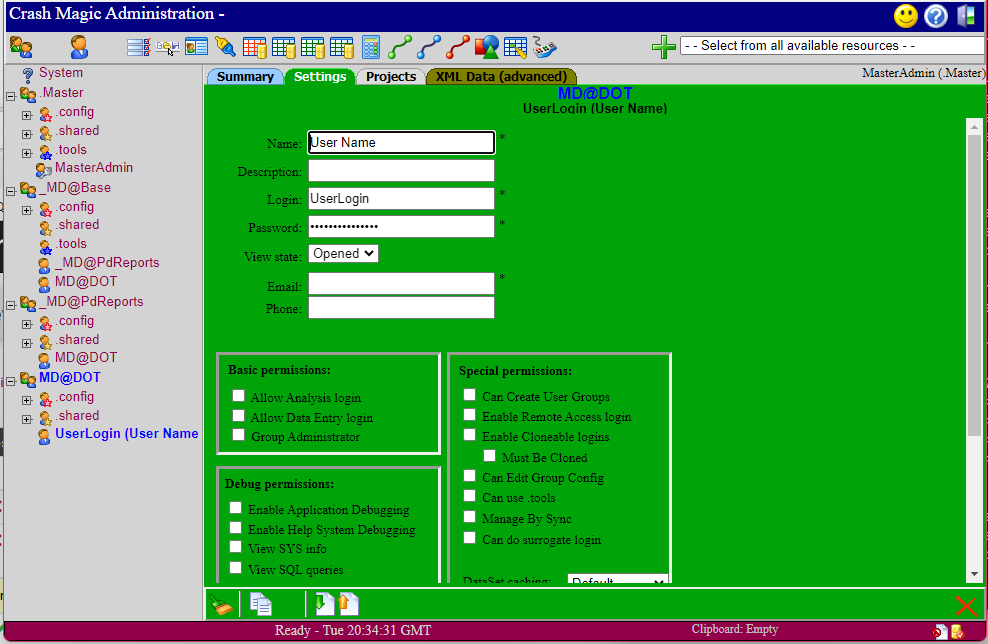
Task: Click the map with shapes icon
Action: tap(486, 47)
